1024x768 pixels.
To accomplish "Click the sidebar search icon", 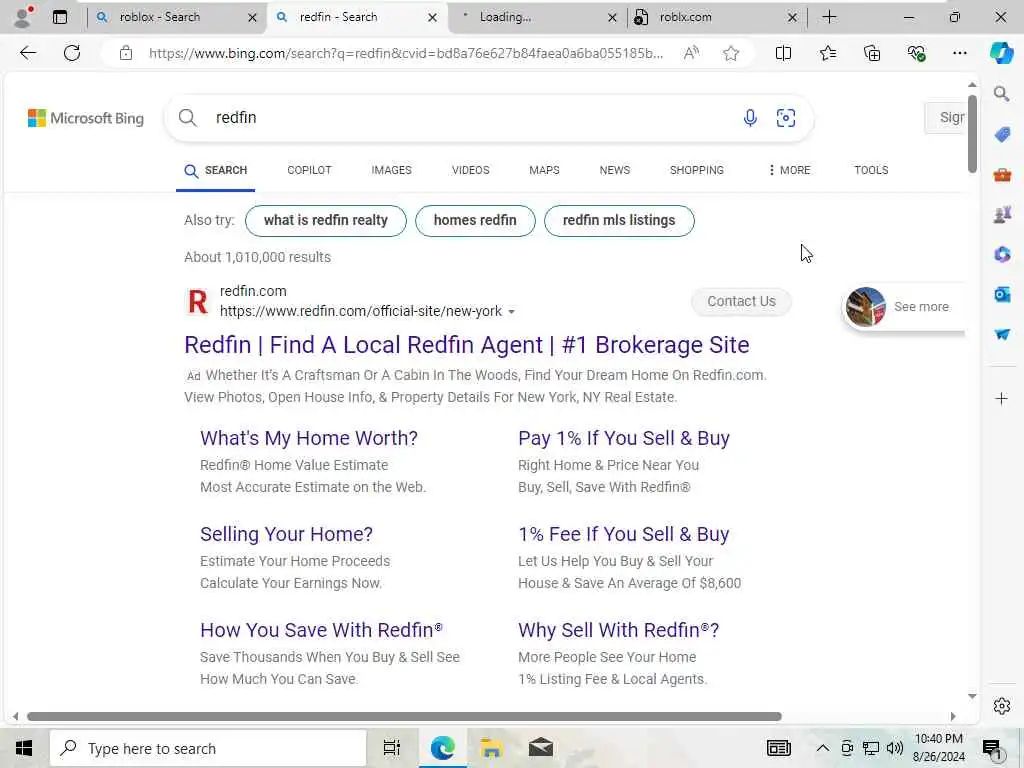I will click(x=1001, y=94).
